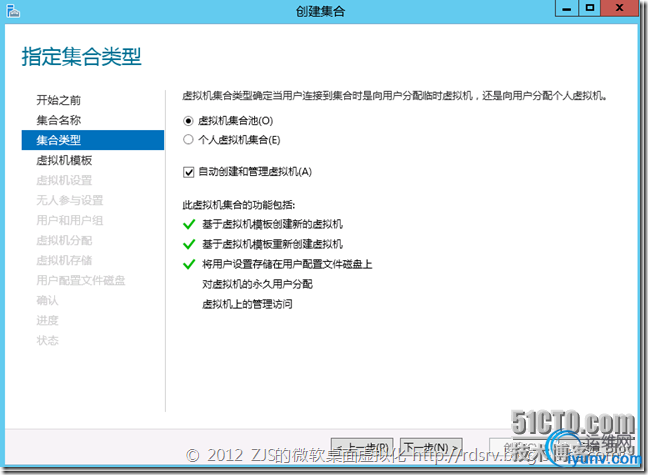Open the 虚拟机模板 step

64,160
